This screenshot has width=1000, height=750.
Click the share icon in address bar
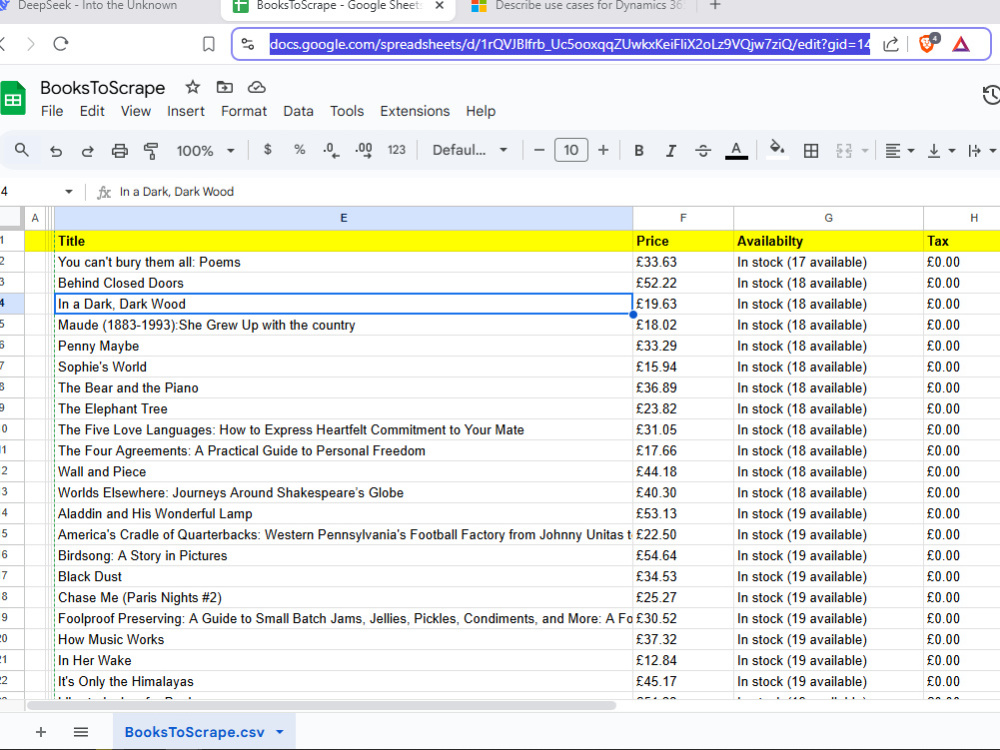(x=891, y=44)
